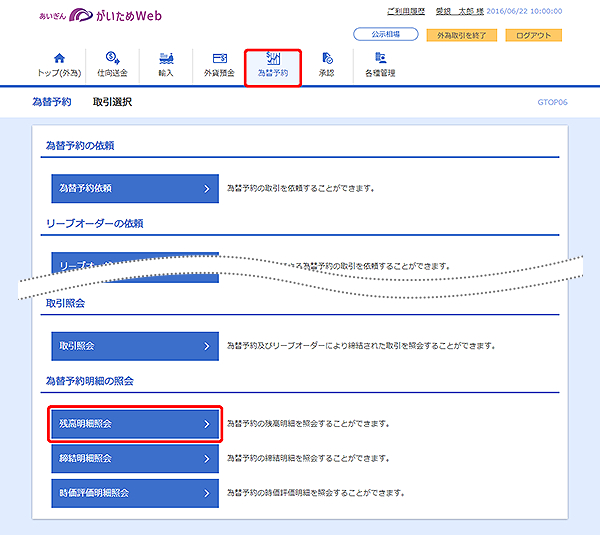This screenshot has width=600, height=535.
Task: Open the 各種管理 menu label
Action: (380, 73)
